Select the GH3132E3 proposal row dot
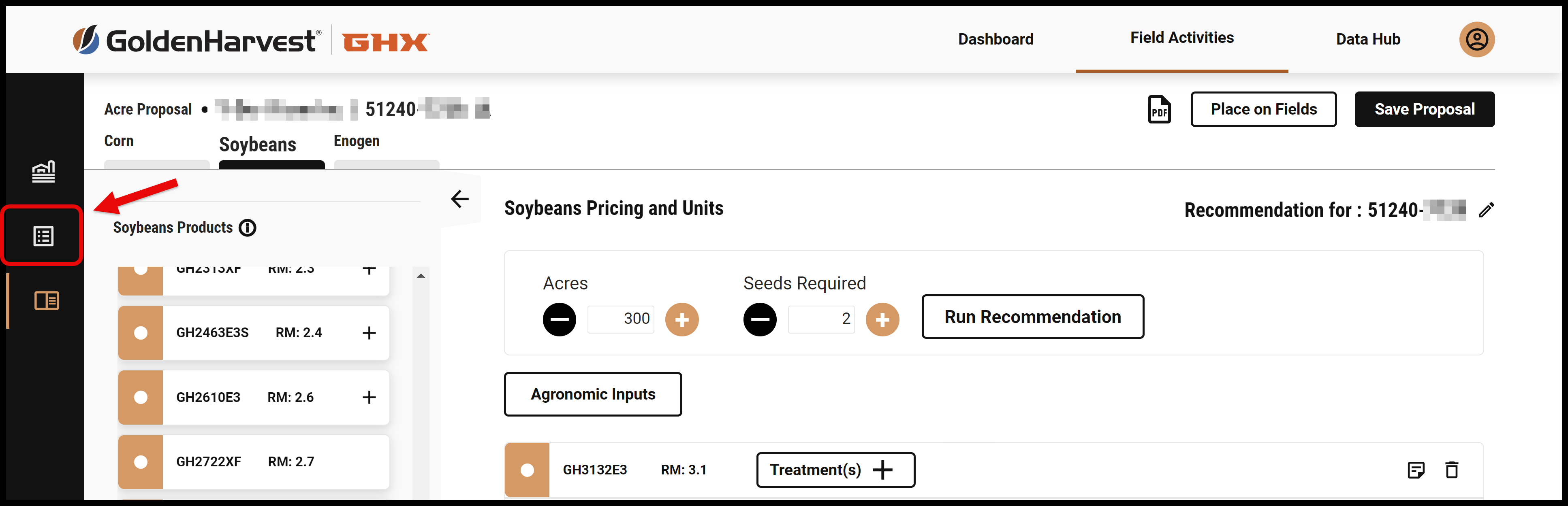 [527, 470]
